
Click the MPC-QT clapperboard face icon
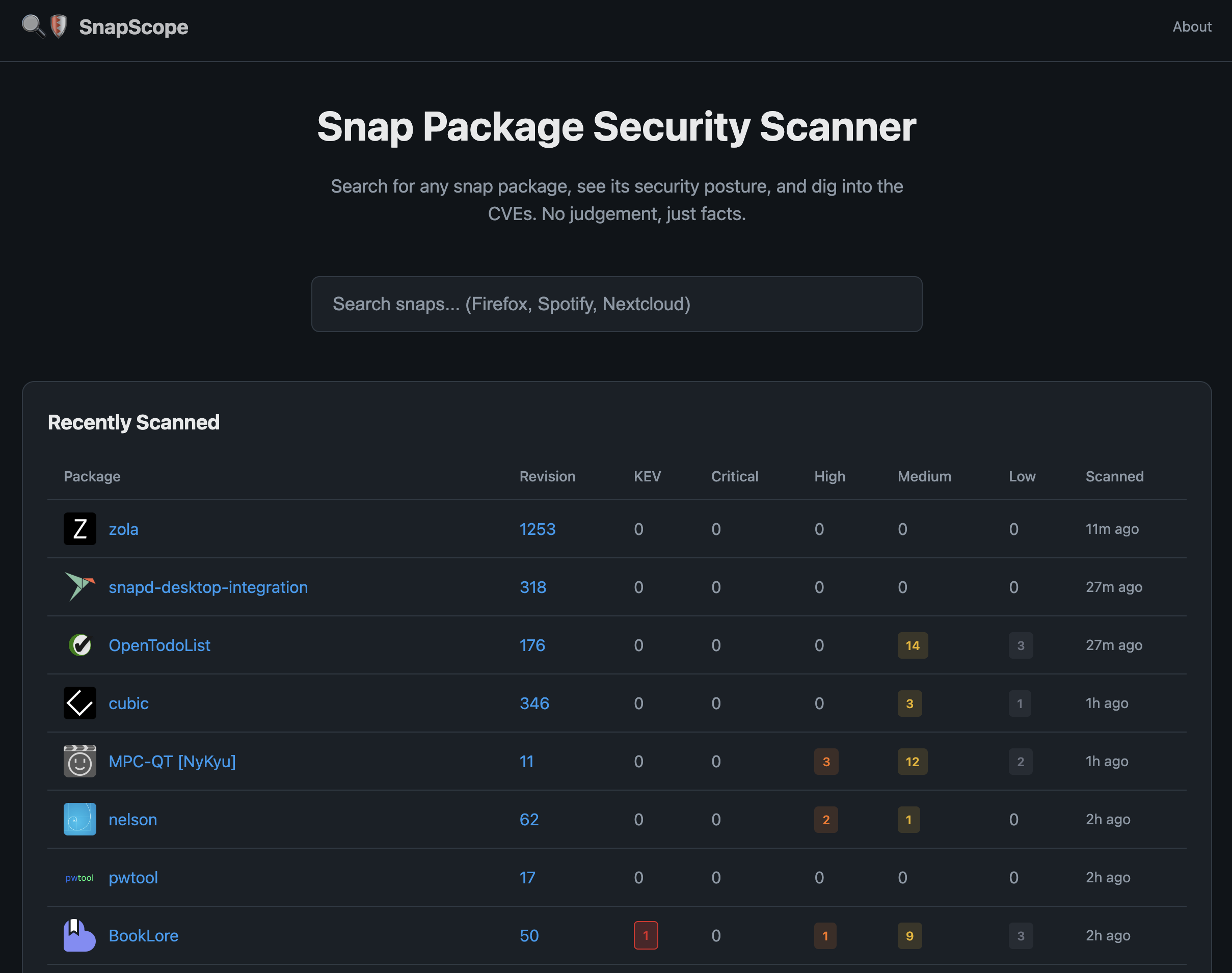[x=80, y=761]
